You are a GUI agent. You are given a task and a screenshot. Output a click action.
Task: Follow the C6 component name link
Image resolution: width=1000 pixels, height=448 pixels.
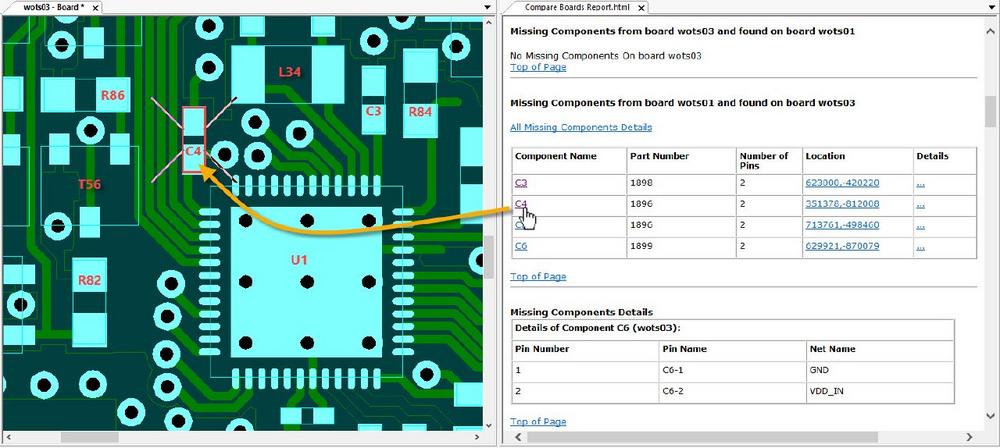click(520, 246)
